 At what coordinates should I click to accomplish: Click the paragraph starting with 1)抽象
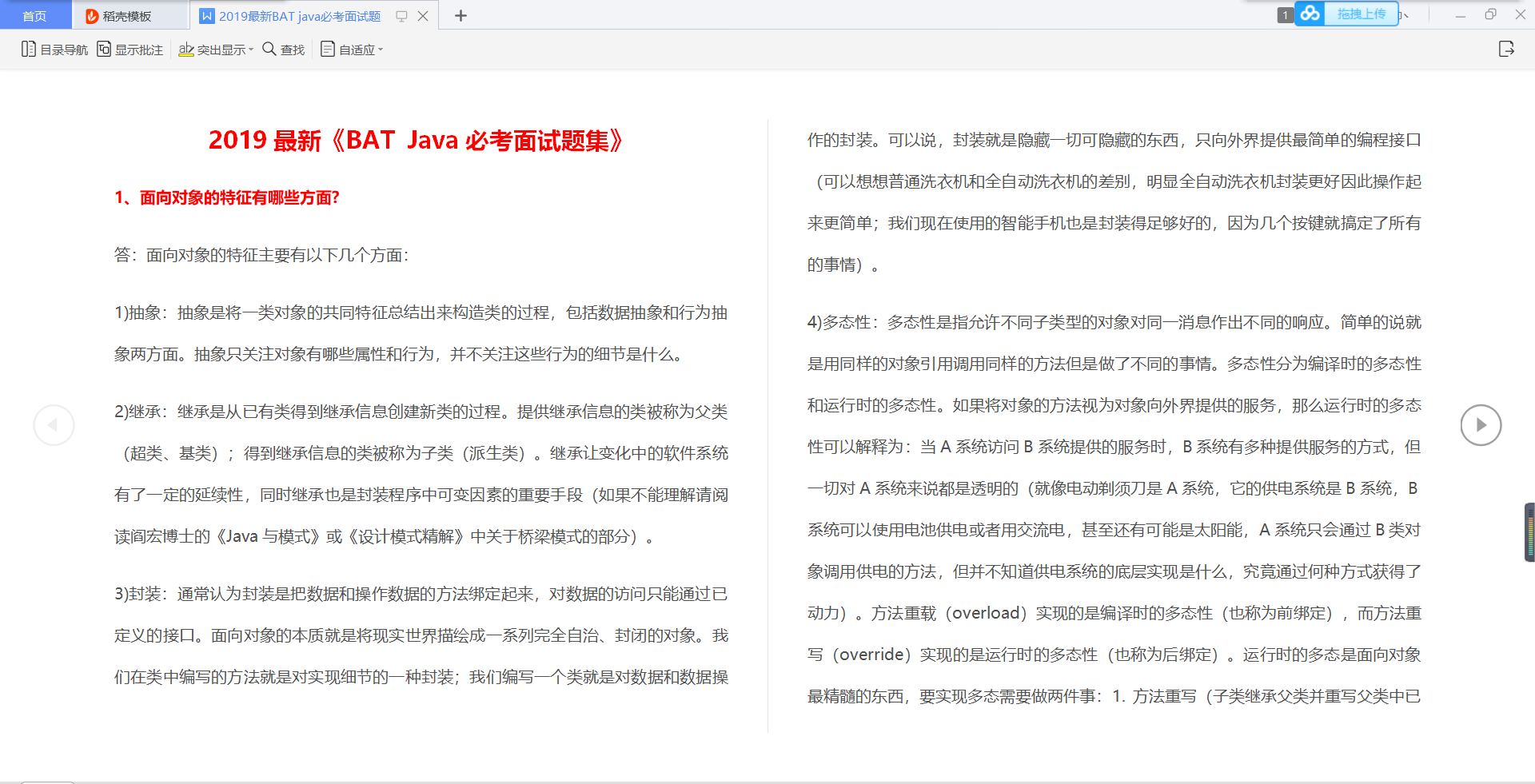click(x=421, y=333)
